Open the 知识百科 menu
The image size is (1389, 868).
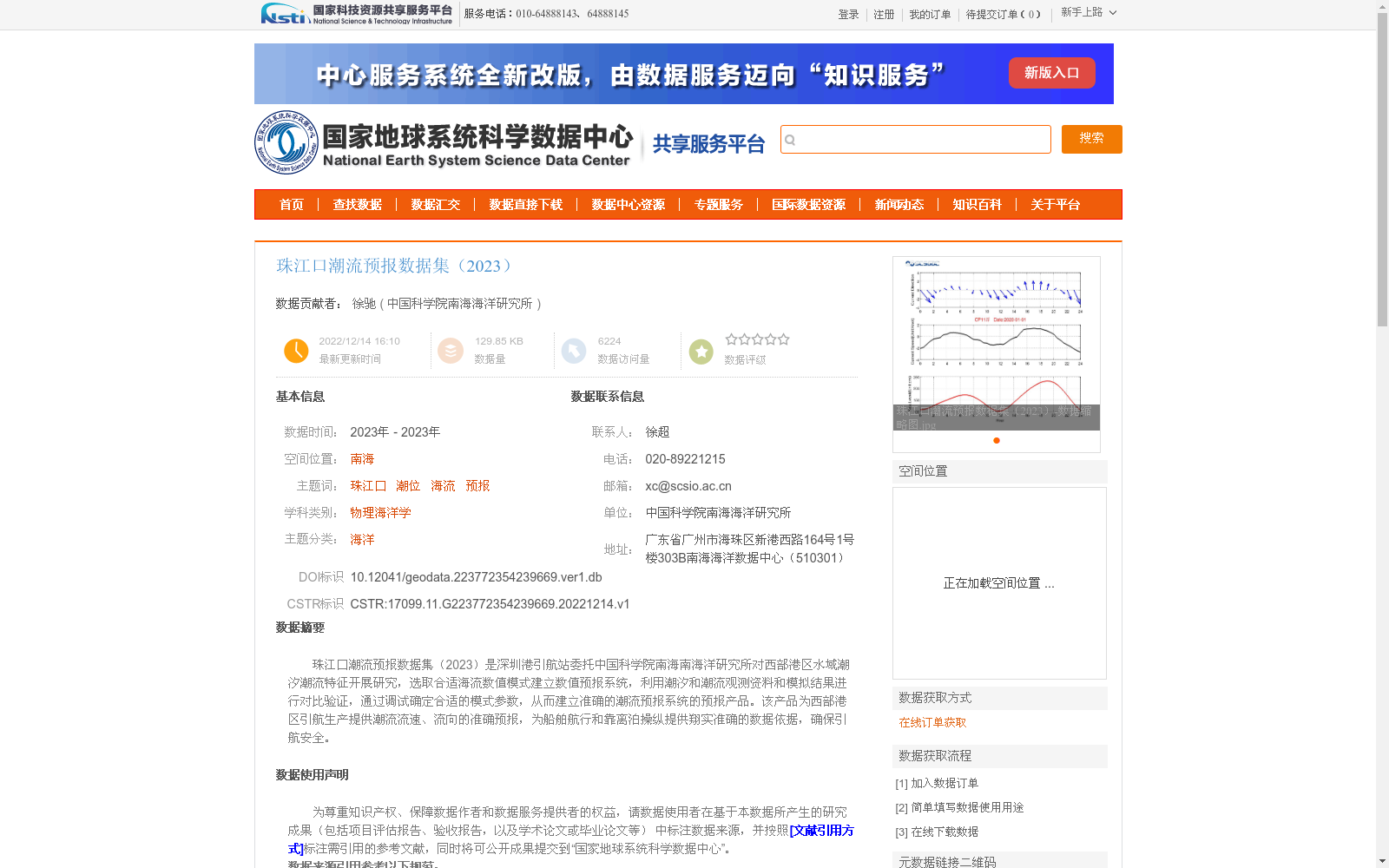(x=978, y=205)
